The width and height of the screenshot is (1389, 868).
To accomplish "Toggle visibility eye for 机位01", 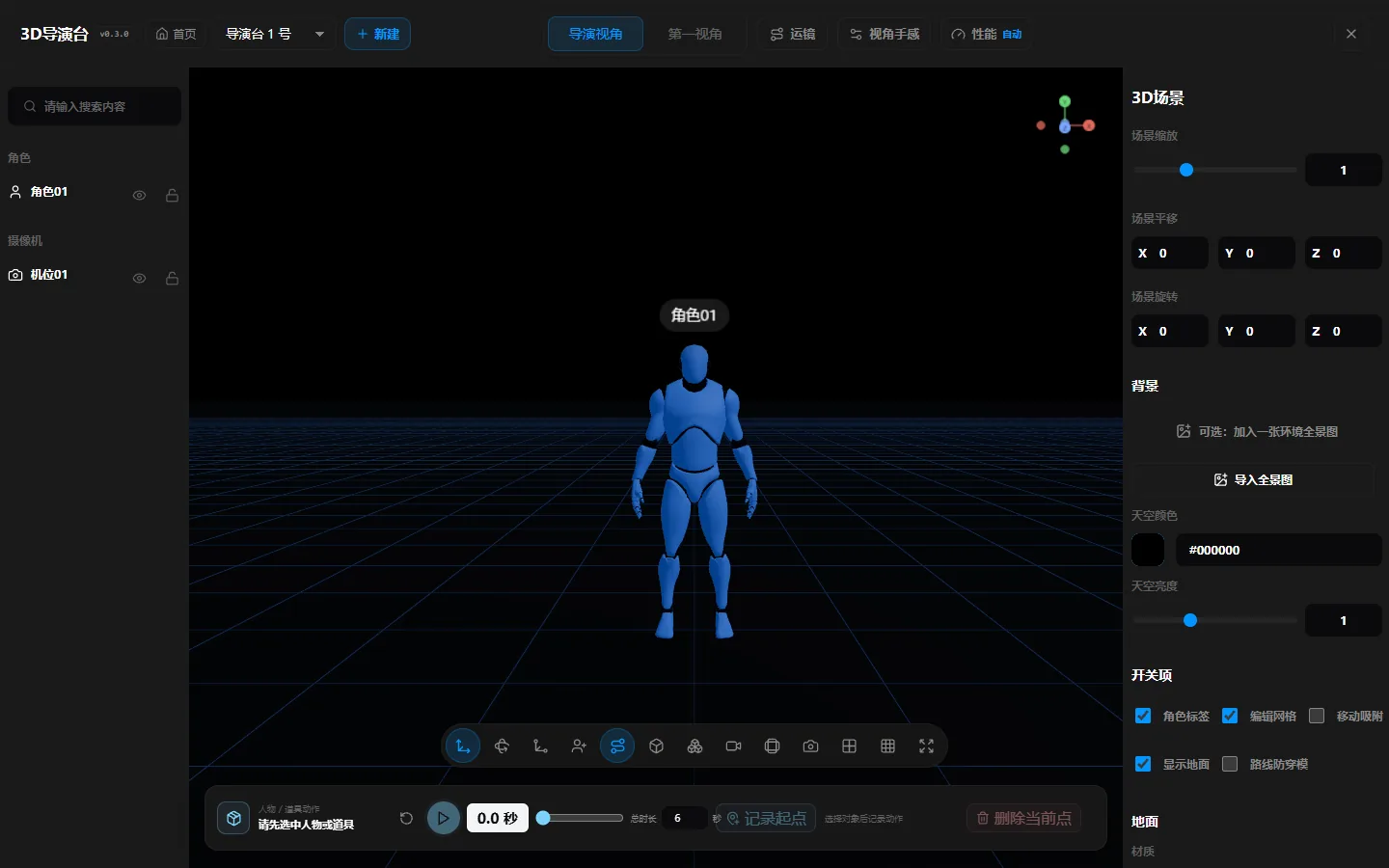I will 139,279.
